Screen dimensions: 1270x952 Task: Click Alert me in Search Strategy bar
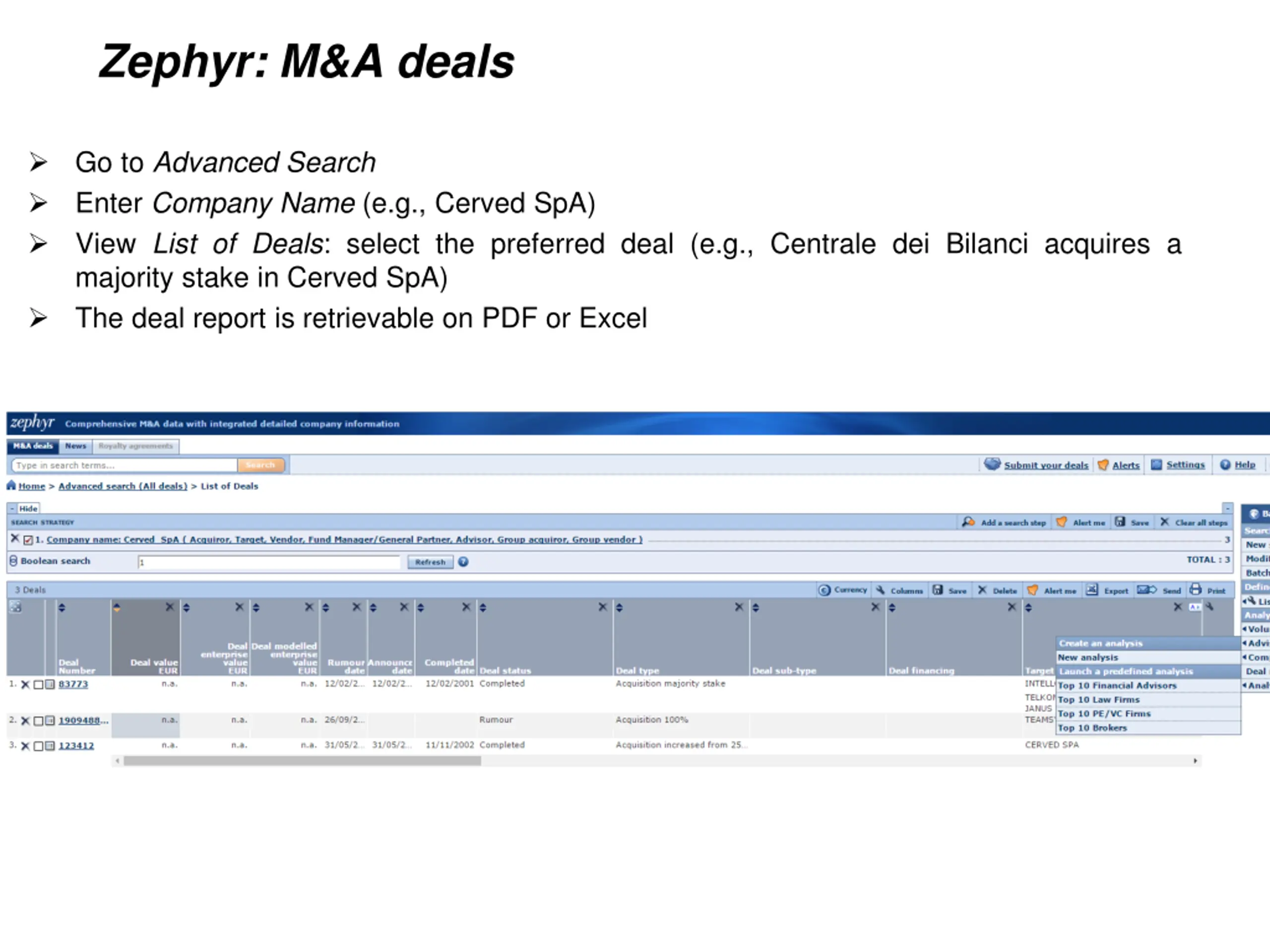coord(1081,522)
